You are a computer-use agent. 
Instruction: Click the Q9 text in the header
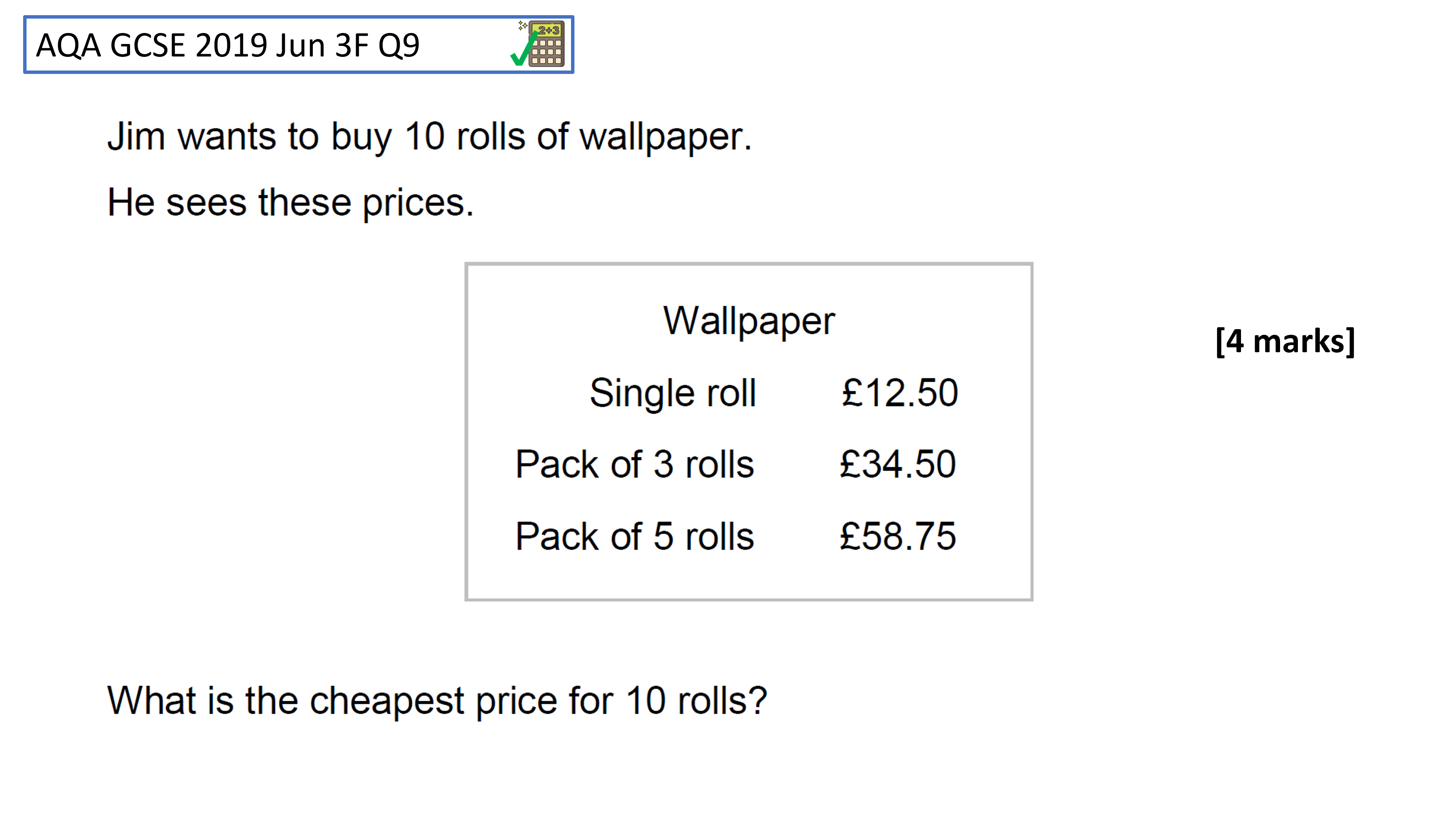pos(399,45)
